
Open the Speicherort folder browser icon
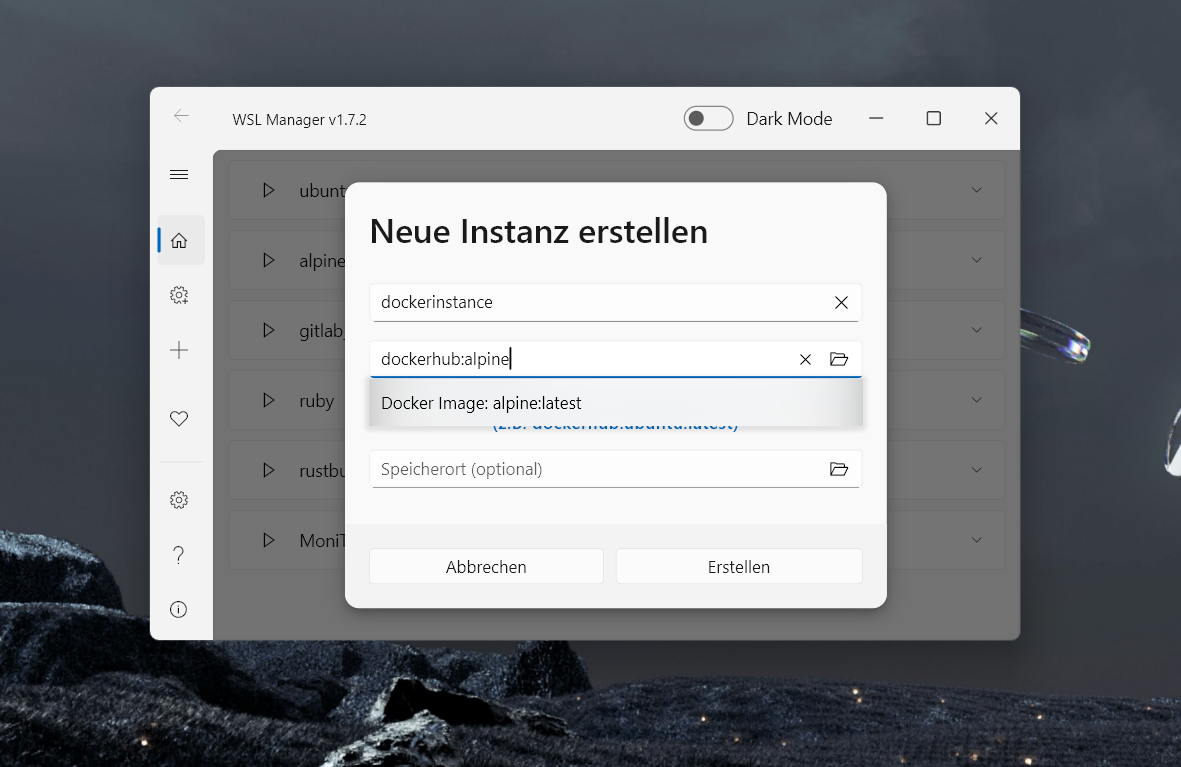point(839,469)
